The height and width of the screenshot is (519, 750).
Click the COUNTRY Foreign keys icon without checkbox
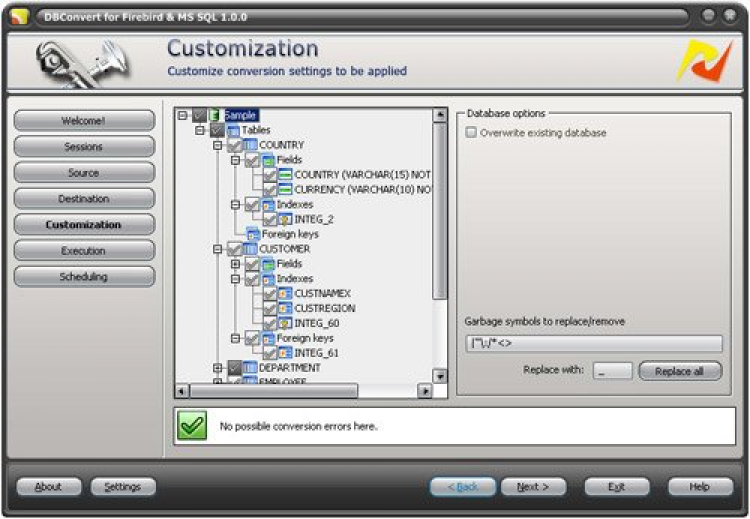[x=253, y=234]
